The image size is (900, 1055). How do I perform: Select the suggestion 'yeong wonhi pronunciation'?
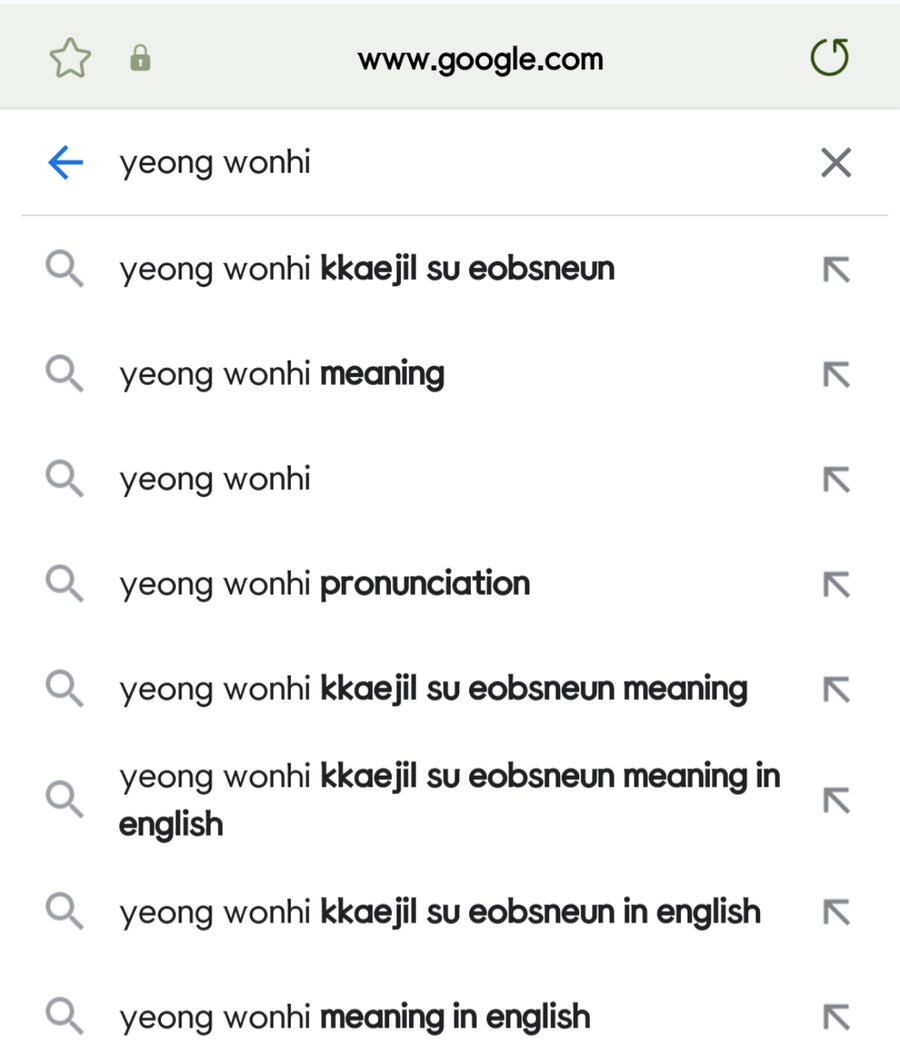click(x=324, y=584)
